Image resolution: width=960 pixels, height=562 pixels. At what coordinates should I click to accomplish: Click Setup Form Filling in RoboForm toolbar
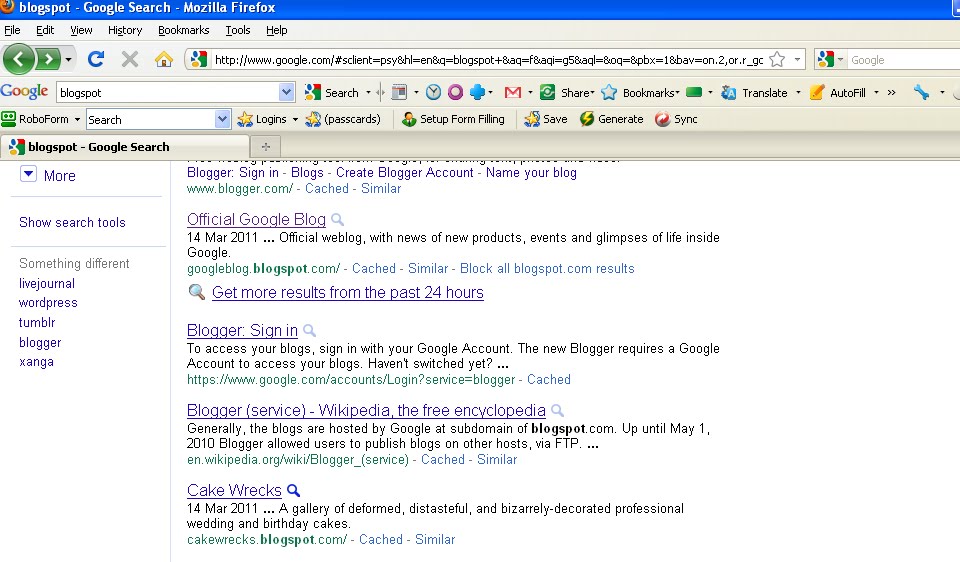[453, 119]
